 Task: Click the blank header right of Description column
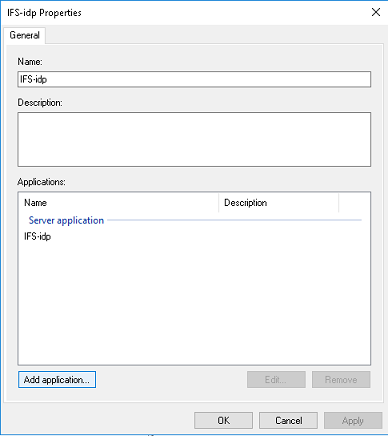tap(354, 202)
